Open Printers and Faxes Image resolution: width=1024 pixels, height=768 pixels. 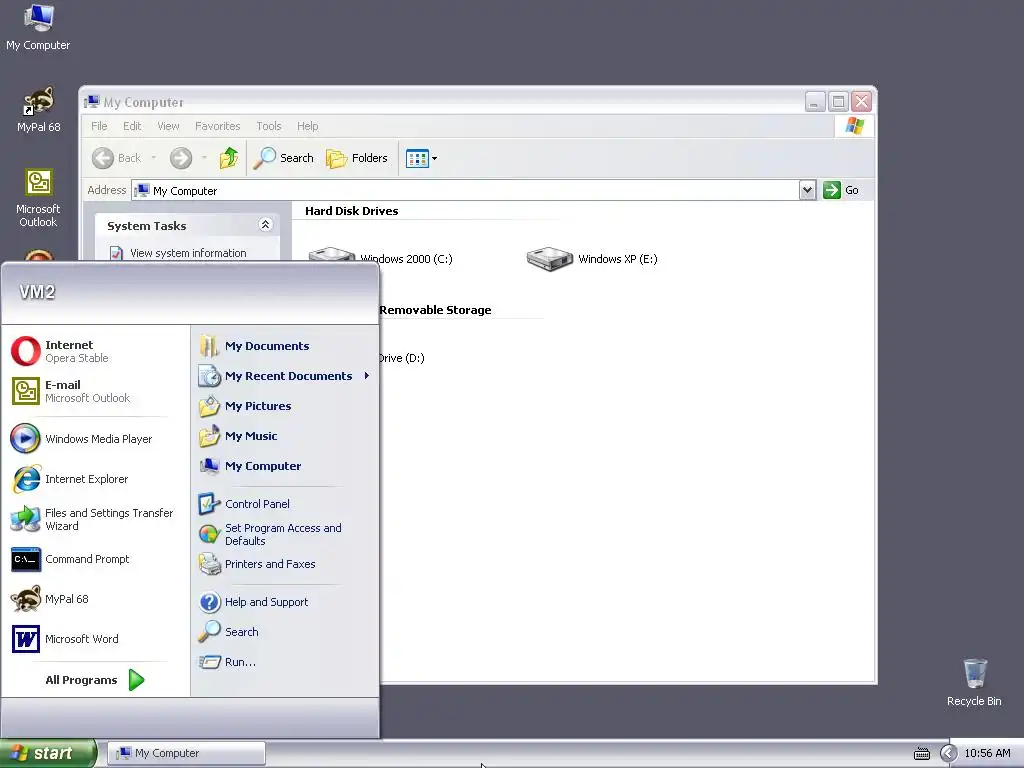[x=285, y=564]
